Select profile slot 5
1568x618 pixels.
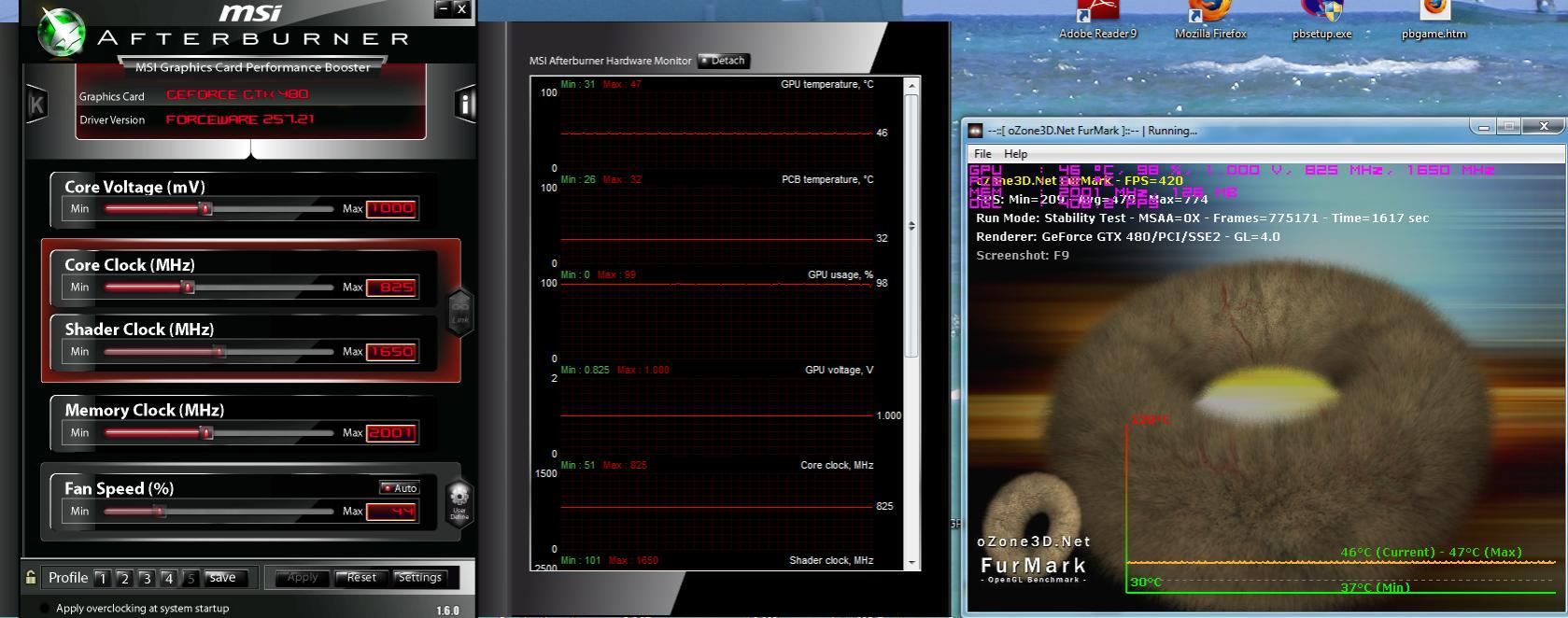pyautogui.click(x=191, y=579)
